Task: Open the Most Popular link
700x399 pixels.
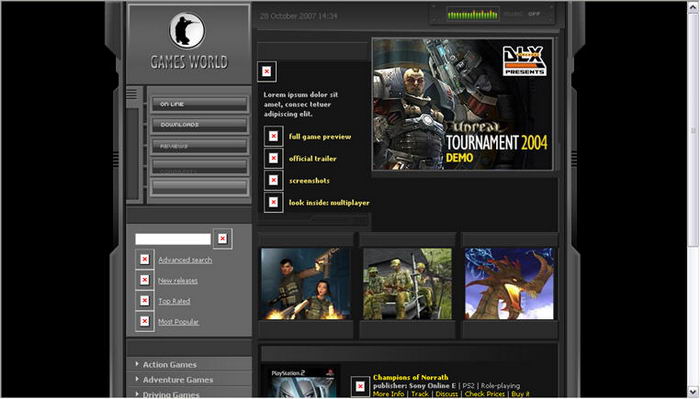Action: coord(179,322)
